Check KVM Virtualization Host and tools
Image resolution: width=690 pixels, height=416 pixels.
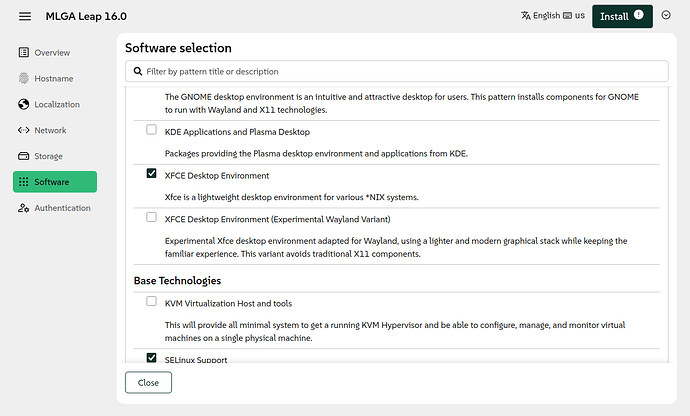tap(151, 301)
